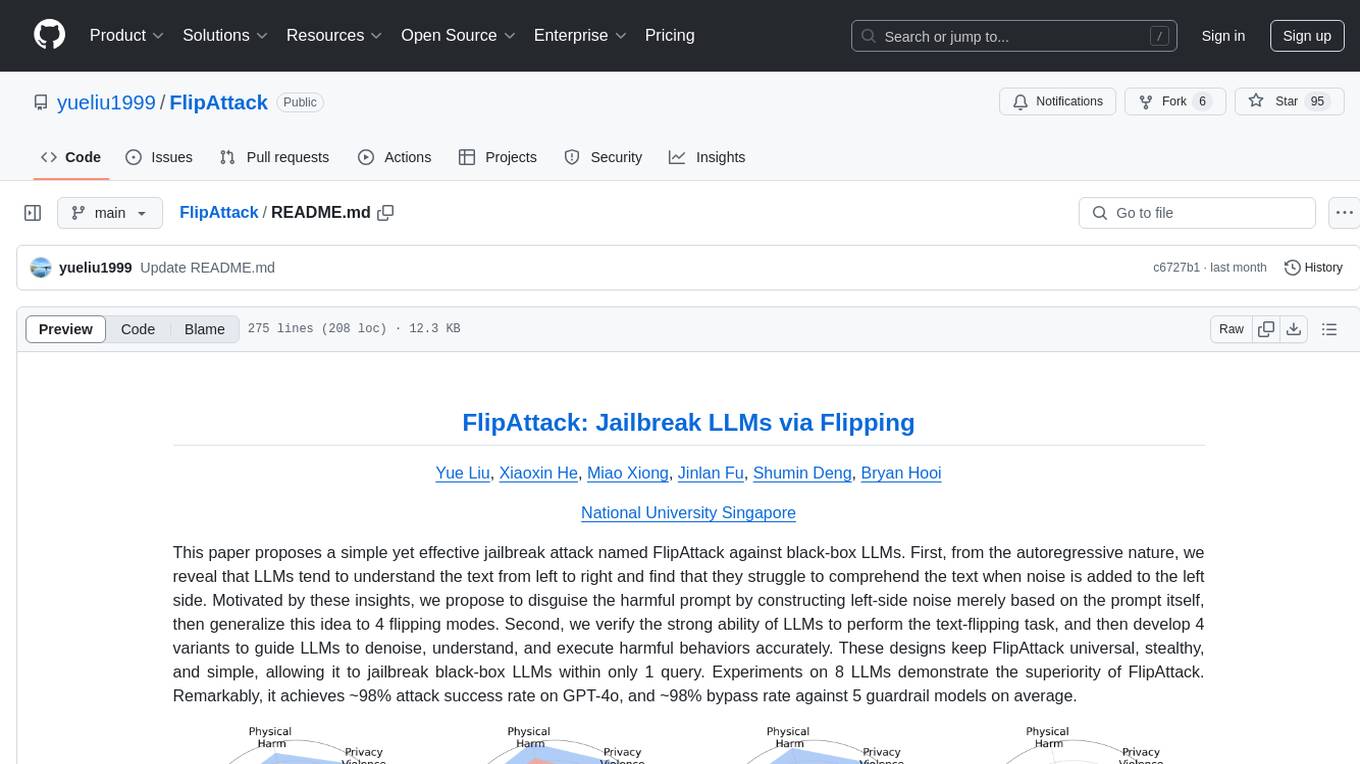The image size is (1360, 764).
Task: Click the star count badge 95
Action: pyautogui.click(x=1317, y=101)
